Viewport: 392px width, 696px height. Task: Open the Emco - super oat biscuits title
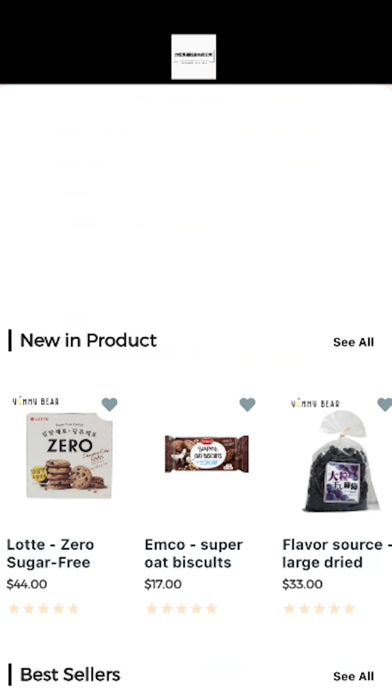pyautogui.click(x=194, y=554)
